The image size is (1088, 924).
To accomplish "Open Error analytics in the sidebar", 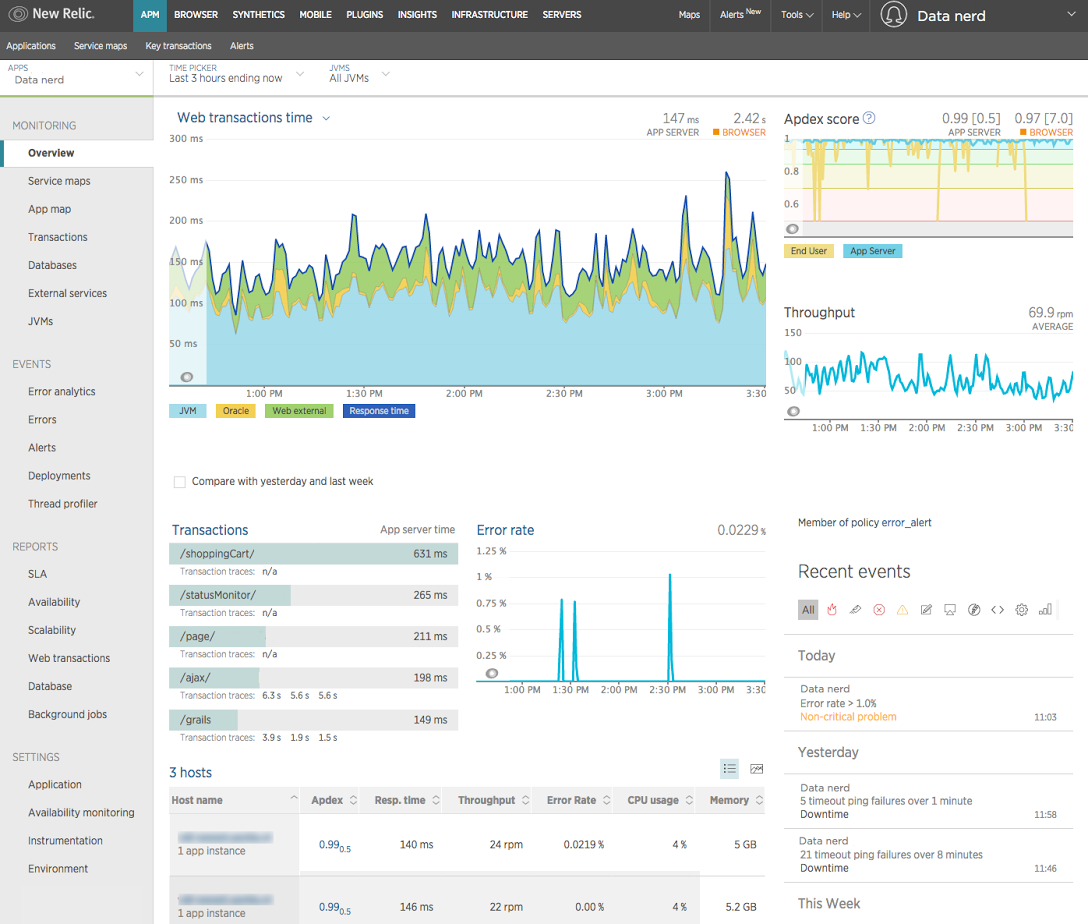I will pyautogui.click(x=62, y=392).
